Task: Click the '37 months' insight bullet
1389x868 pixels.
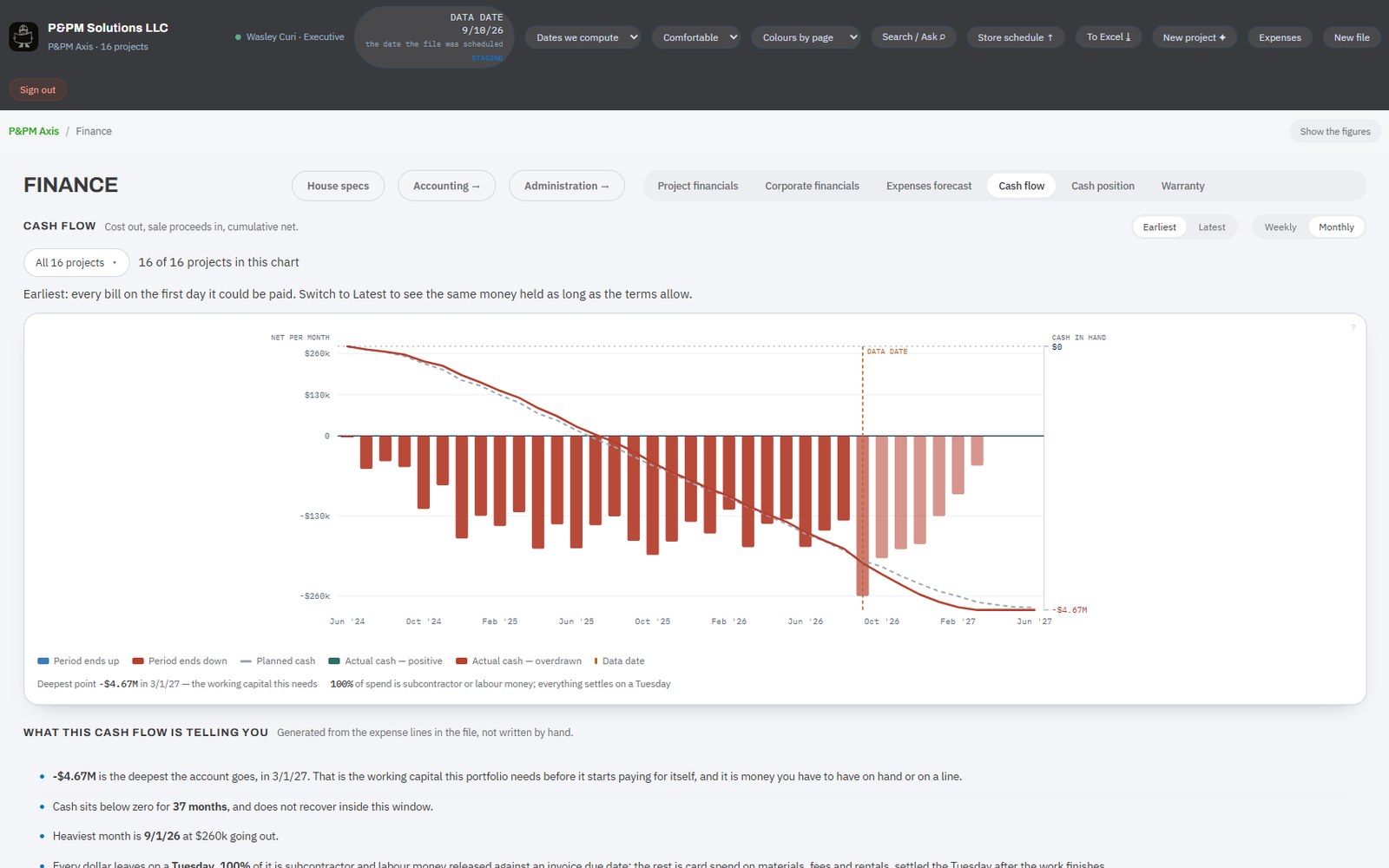Action: (243, 807)
